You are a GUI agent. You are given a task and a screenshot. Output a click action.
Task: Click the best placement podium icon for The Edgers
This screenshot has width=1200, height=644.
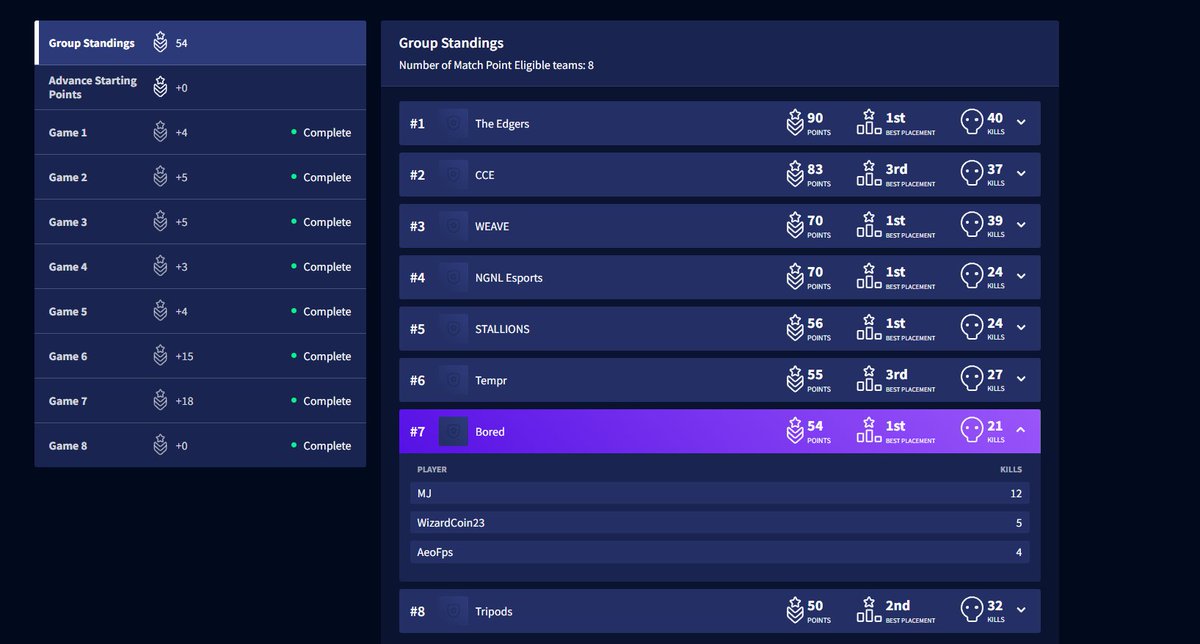coord(868,122)
